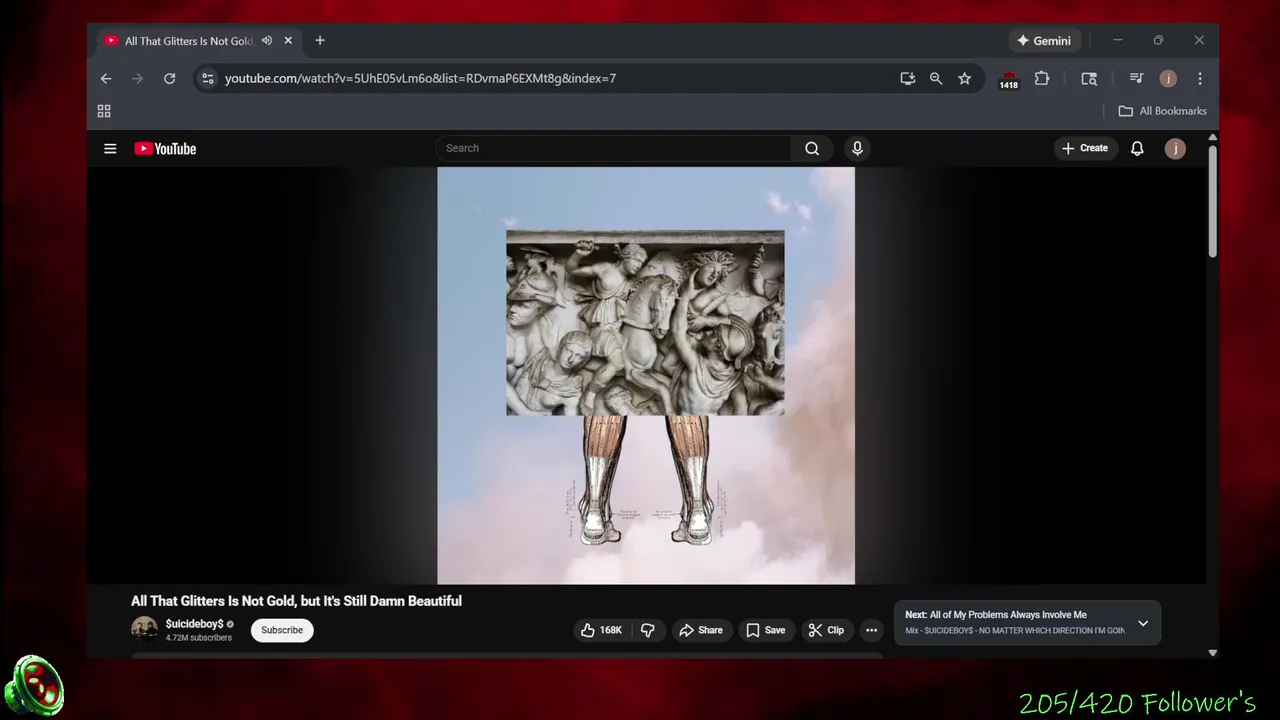Subscribe to the $uicideboy$ channel
The height and width of the screenshot is (720, 1280).
(282, 630)
